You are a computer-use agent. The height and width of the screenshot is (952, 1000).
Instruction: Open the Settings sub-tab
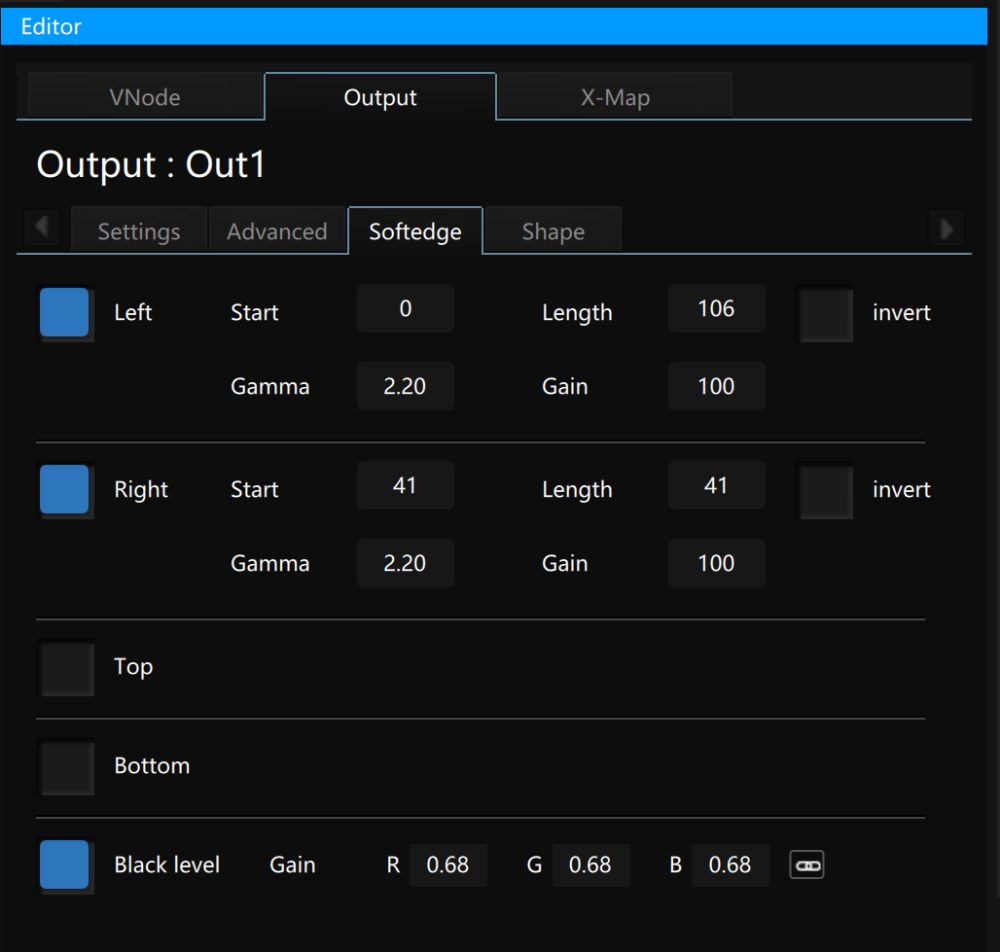(139, 231)
